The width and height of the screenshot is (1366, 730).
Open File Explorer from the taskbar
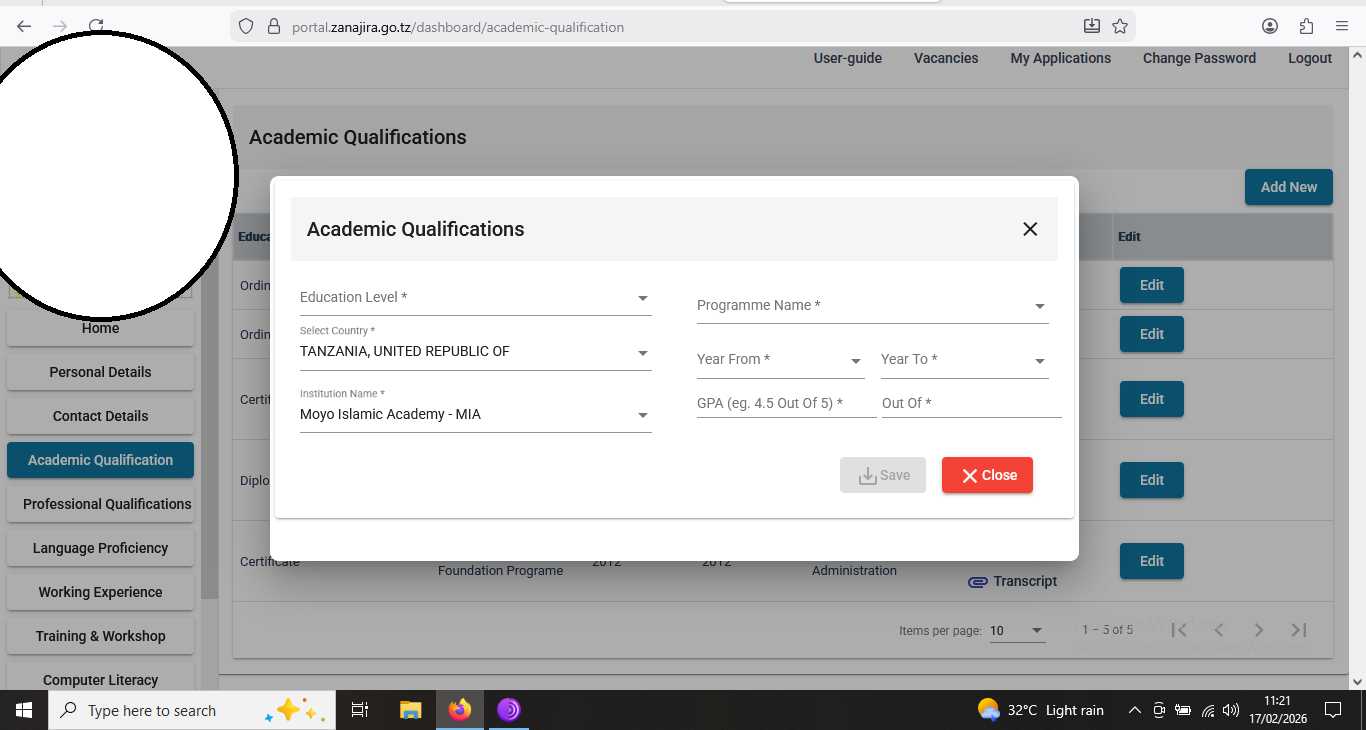coord(410,710)
